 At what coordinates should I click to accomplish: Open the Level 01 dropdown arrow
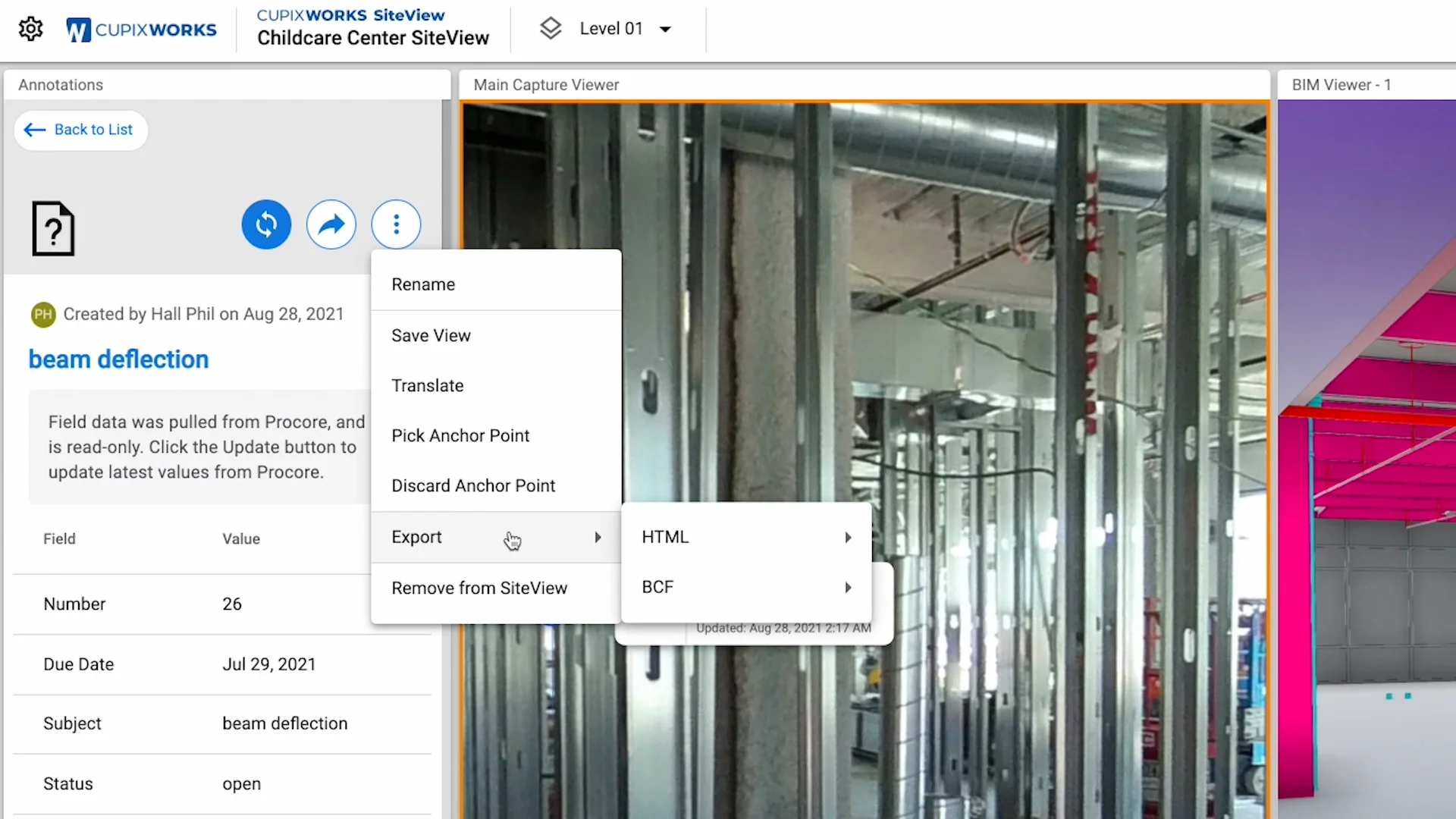click(x=665, y=30)
